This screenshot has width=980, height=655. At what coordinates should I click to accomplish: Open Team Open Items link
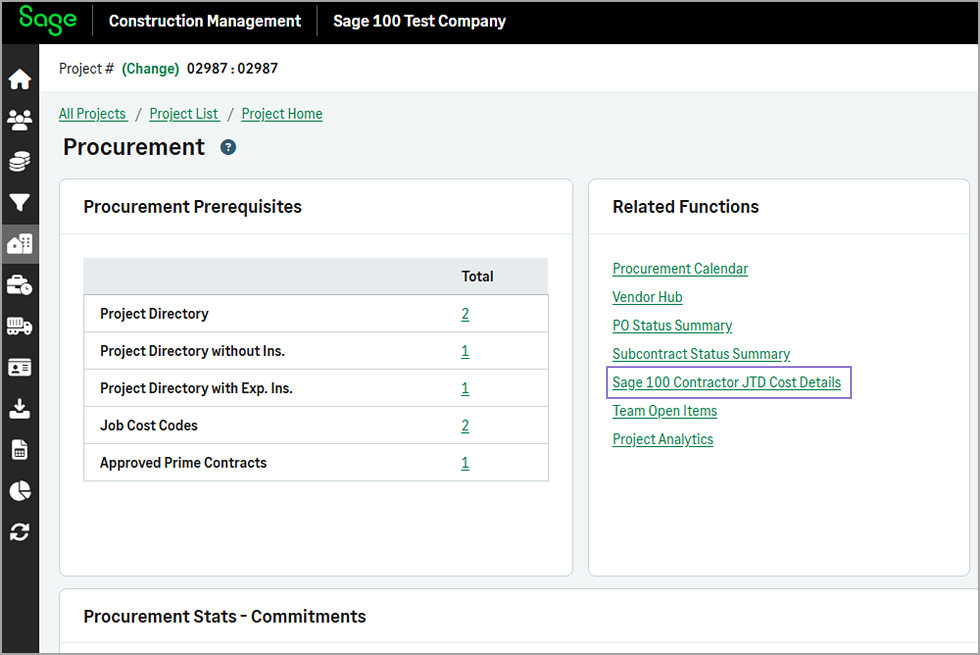(664, 411)
